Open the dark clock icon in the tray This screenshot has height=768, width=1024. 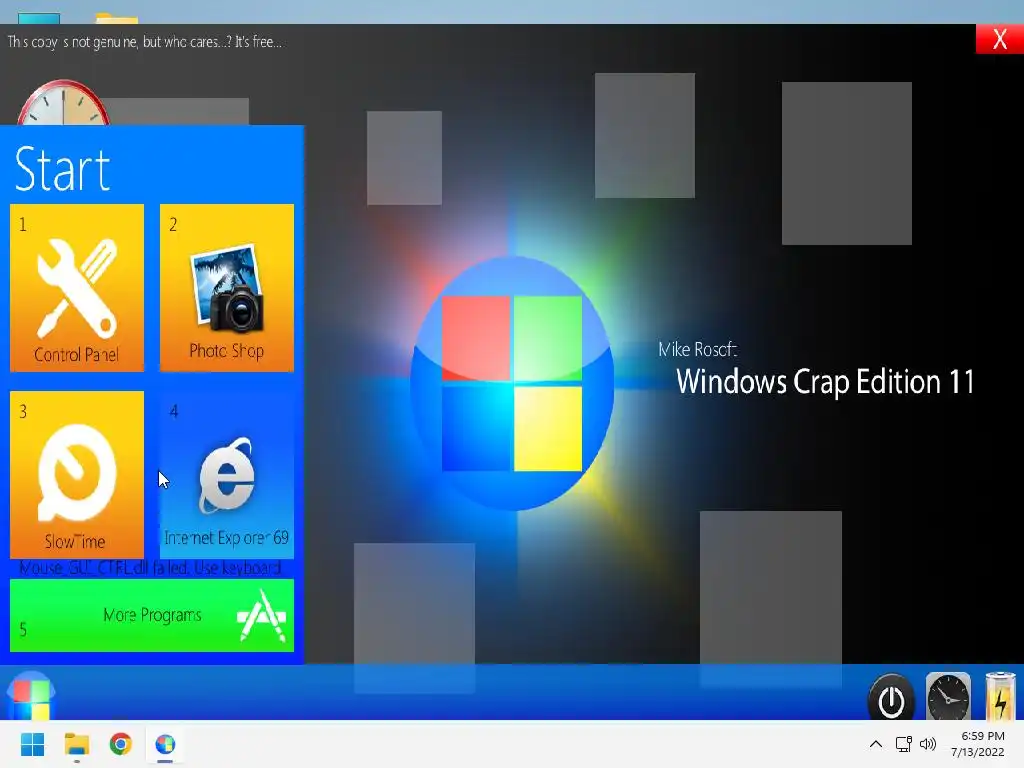(948, 697)
